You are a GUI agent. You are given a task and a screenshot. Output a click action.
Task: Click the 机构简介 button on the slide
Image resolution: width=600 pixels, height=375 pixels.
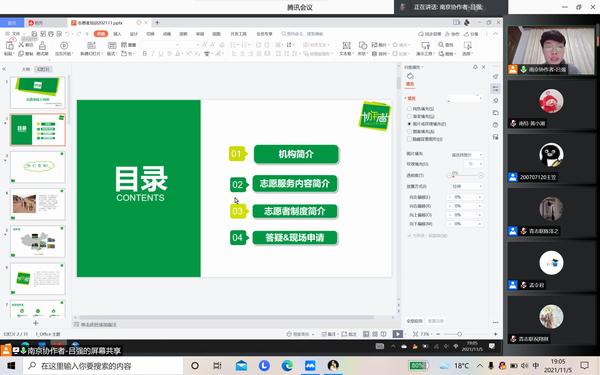pyautogui.click(x=296, y=154)
